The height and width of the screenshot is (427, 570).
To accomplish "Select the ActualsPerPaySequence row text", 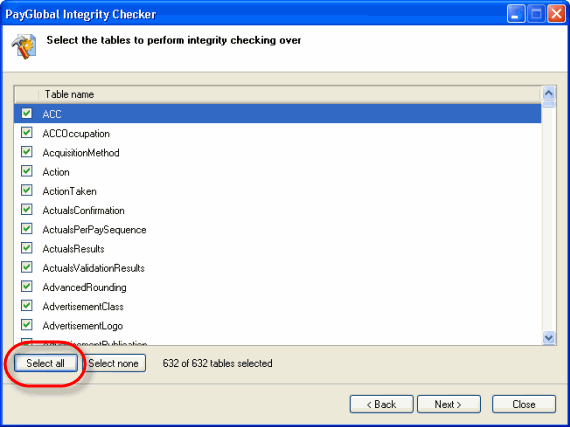I will pyautogui.click(x=94, y=230).
